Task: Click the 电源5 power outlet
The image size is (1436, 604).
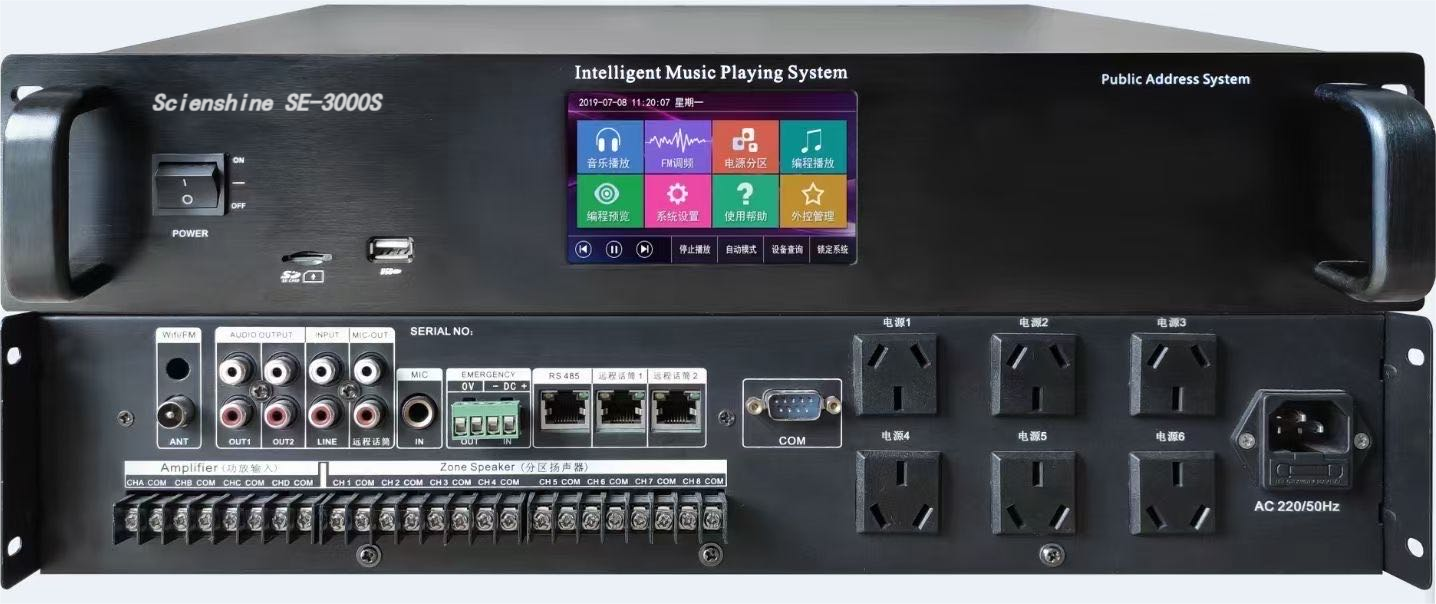Action: pyautogui.click(x=1034, y=491)
